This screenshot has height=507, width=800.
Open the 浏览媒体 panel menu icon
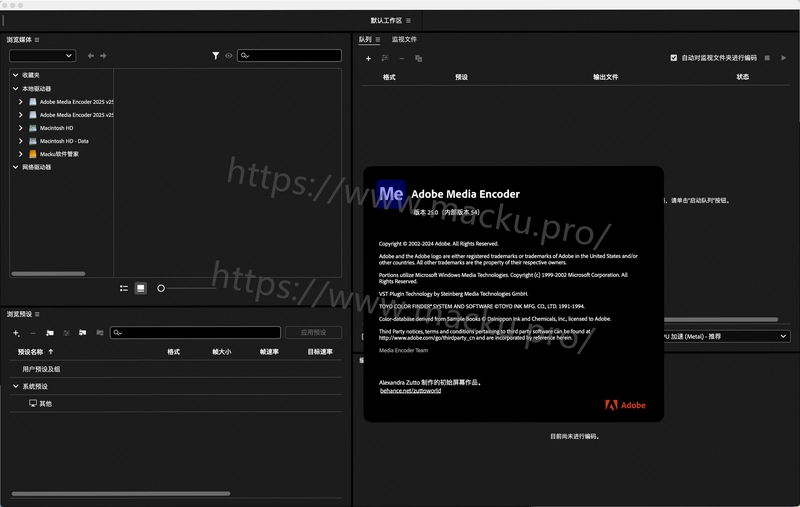[x=37, y=40]
